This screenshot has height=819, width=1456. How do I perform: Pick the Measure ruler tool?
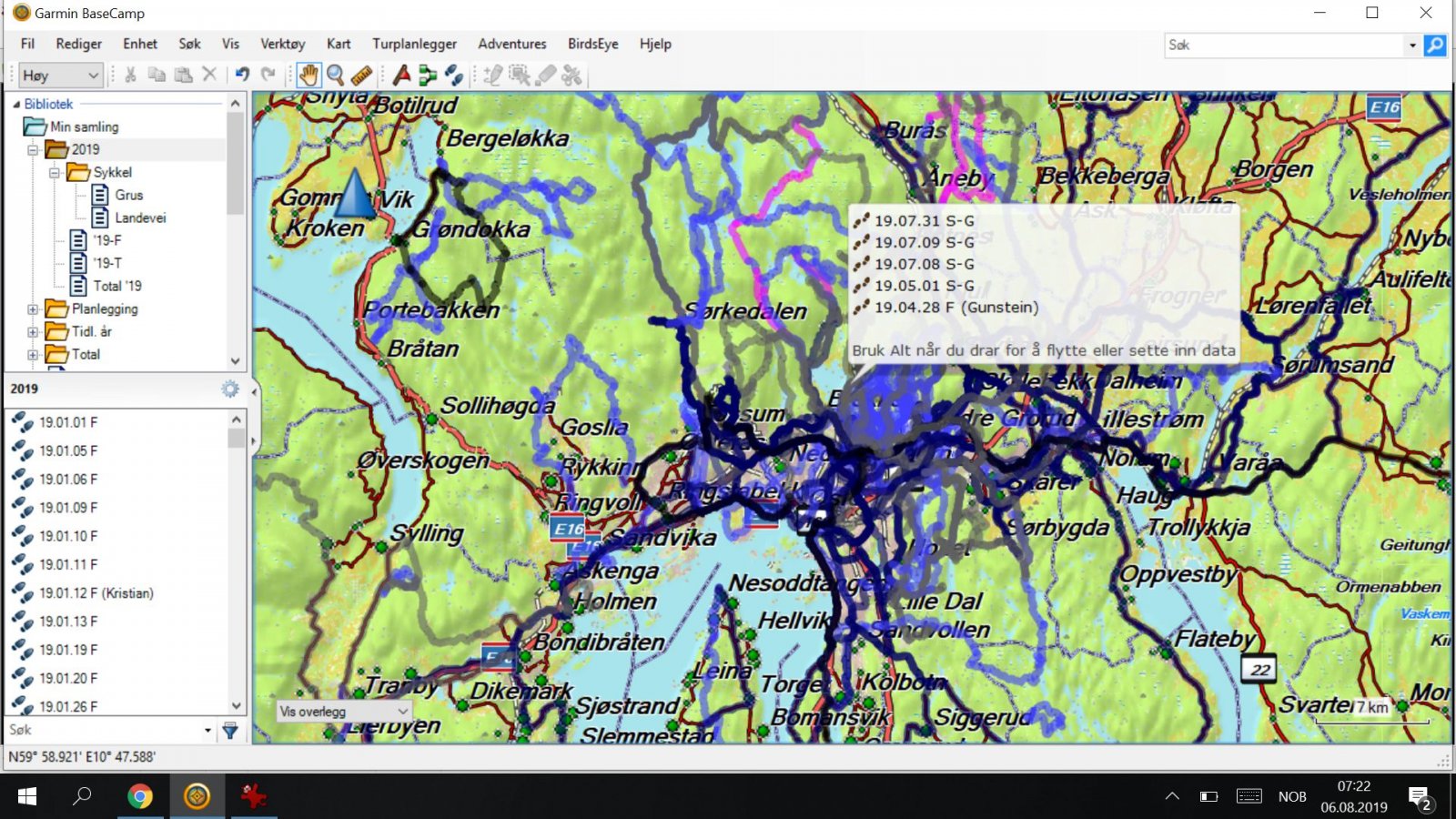click(x=361, y=75)
